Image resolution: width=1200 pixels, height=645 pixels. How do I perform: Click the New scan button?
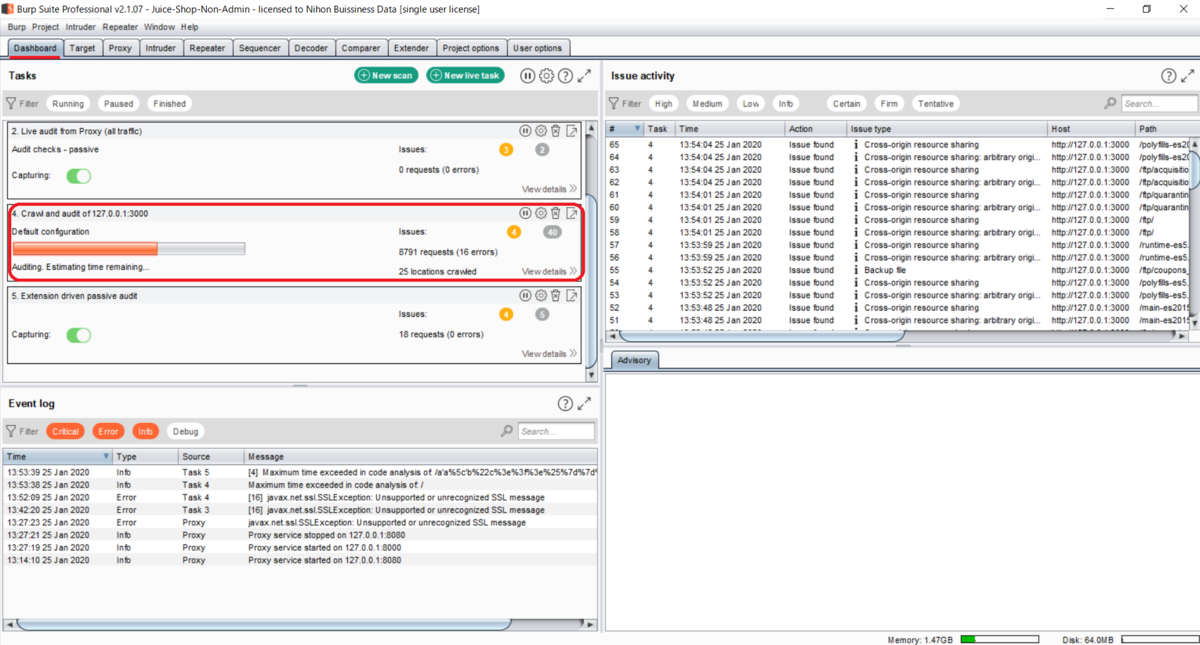click(x=386, y=76)
